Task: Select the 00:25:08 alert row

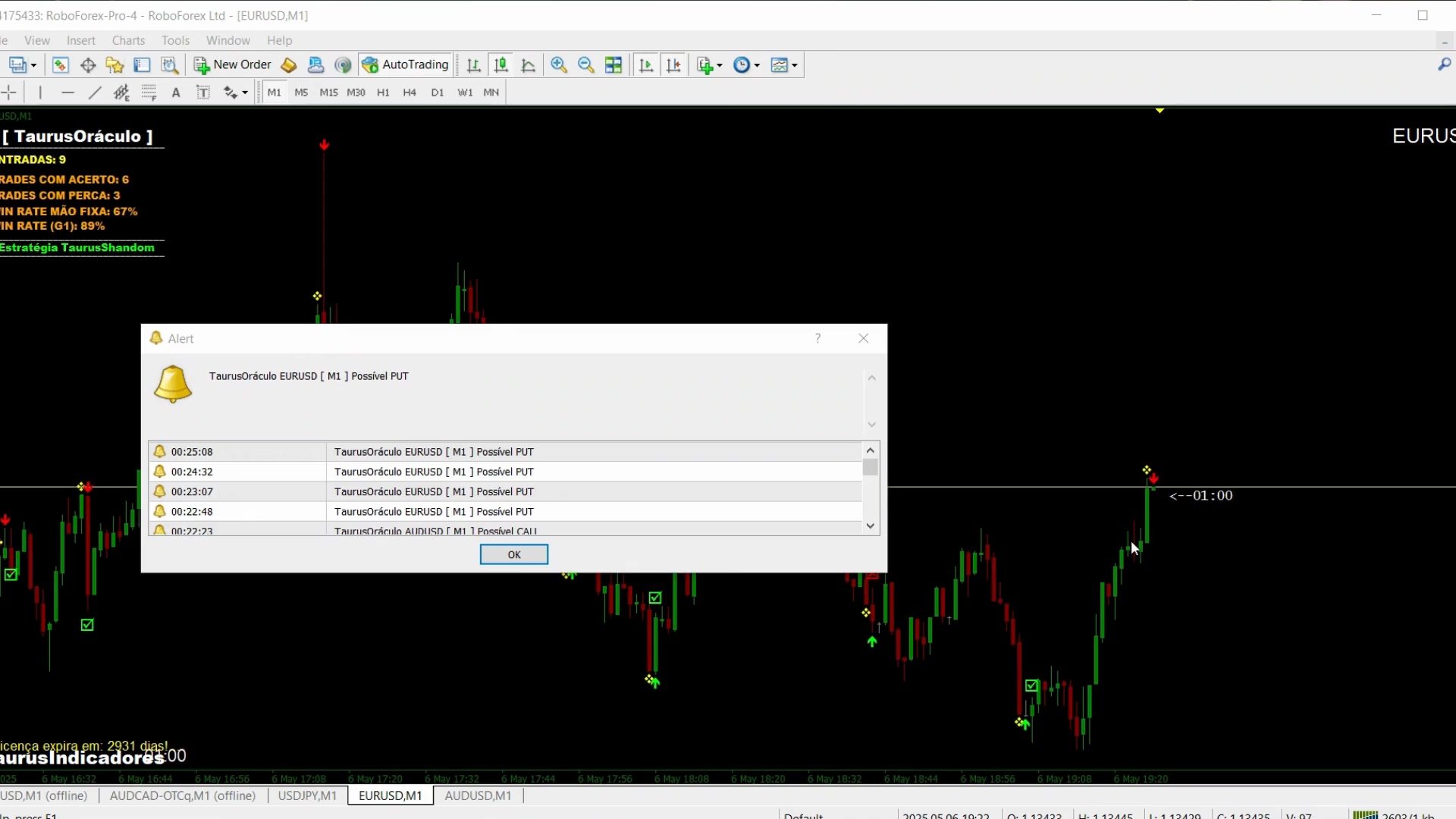Action: (505, 452)
